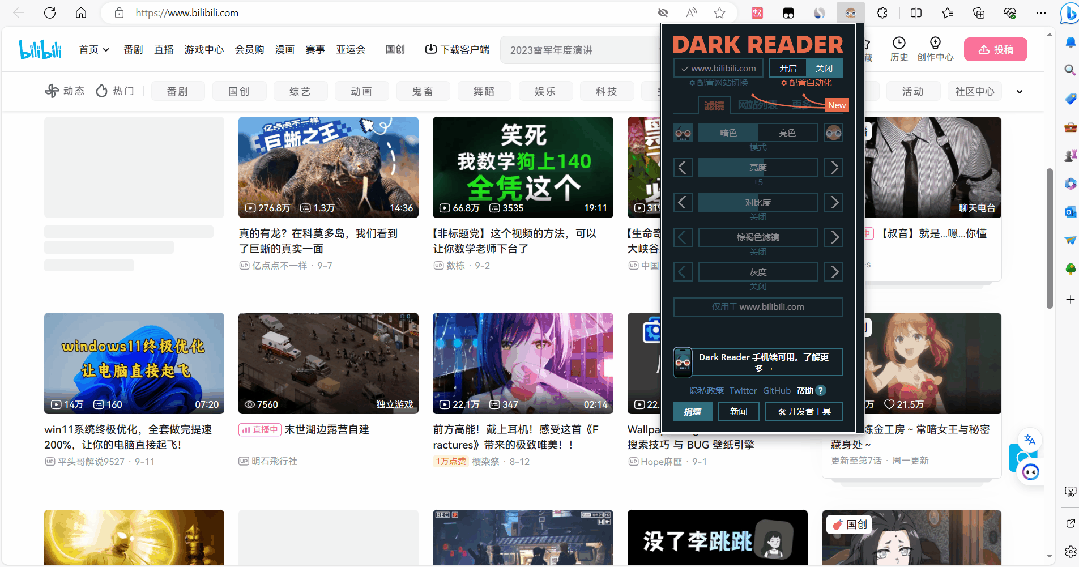
Task: Adjust the 亮度 brightness slider
Action: coord(758,167)
